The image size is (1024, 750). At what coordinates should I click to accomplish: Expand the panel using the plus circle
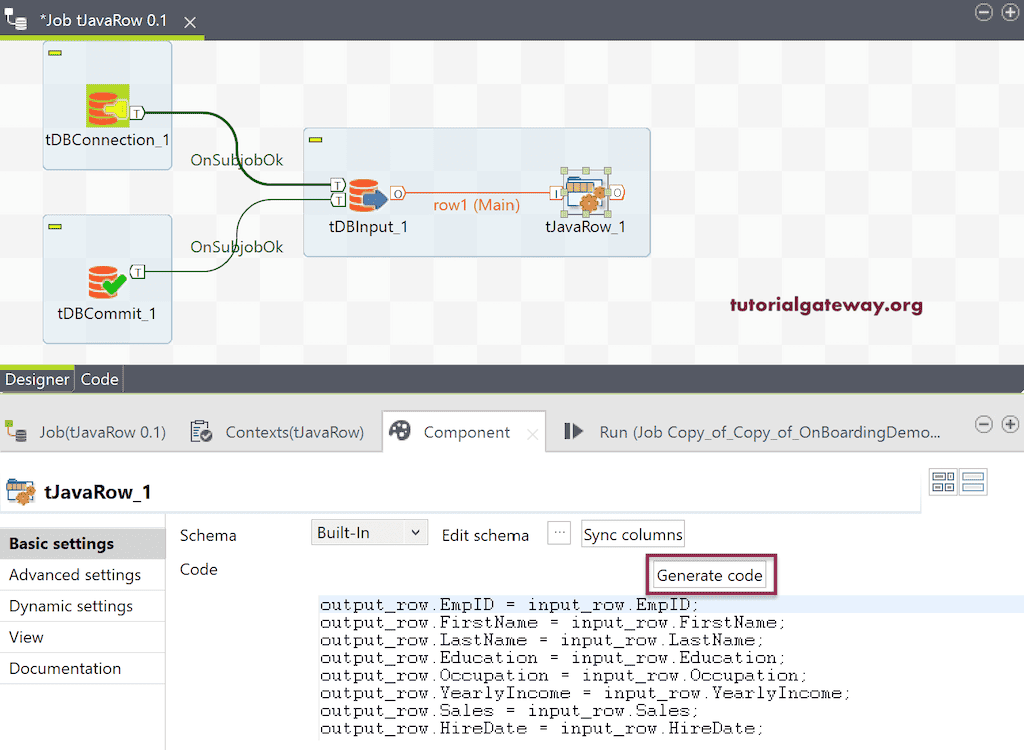coord(1010,424)
